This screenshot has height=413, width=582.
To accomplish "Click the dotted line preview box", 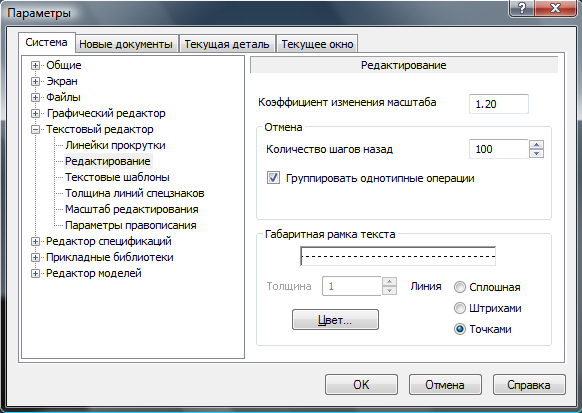I will (x=398, y=256).
